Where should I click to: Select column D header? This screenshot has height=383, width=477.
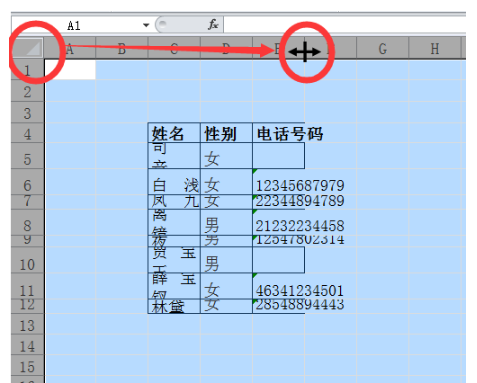point(226,49)
